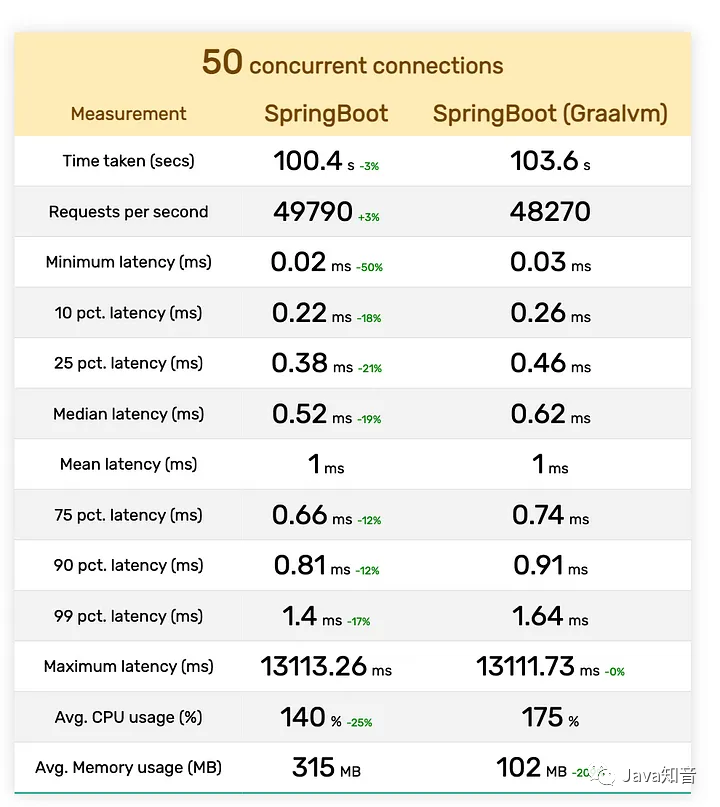720x807 pixels.
Task: Select the Median latency (ms) row label
Action: tap(129, 414)
